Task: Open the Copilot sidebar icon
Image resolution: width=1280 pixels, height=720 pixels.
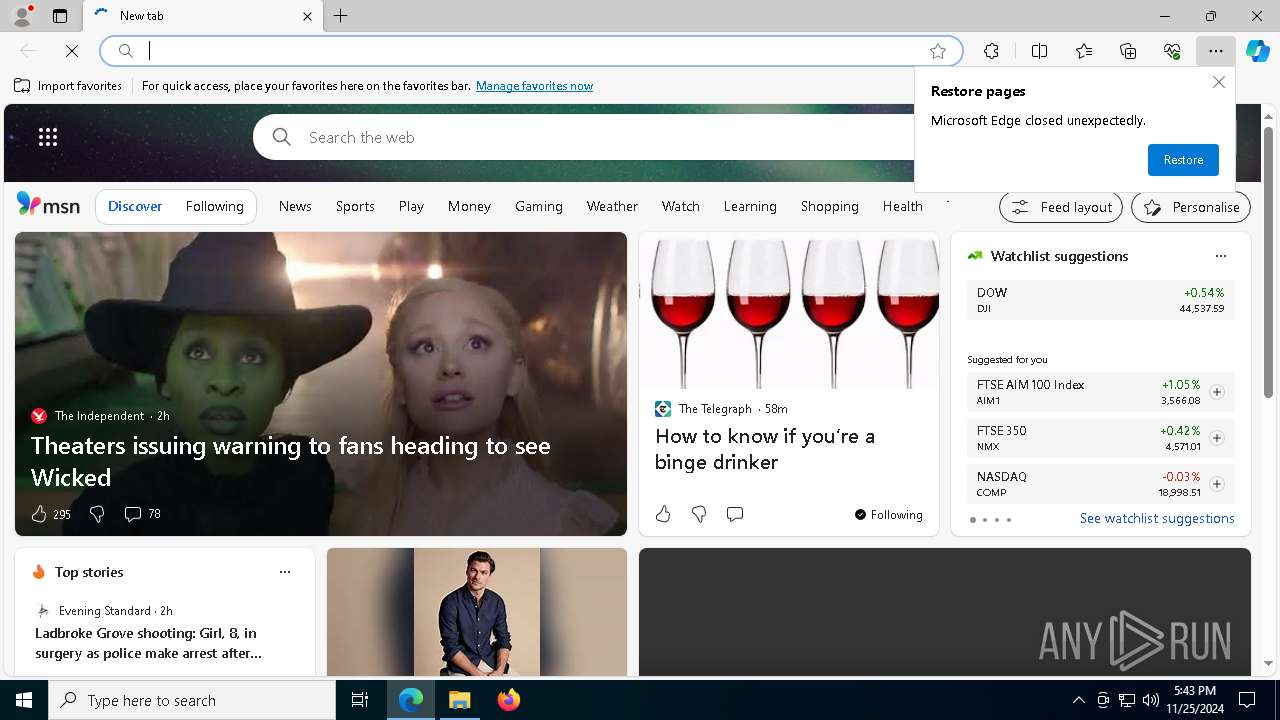Action: pyautogui.click(x=1258, y=51)
